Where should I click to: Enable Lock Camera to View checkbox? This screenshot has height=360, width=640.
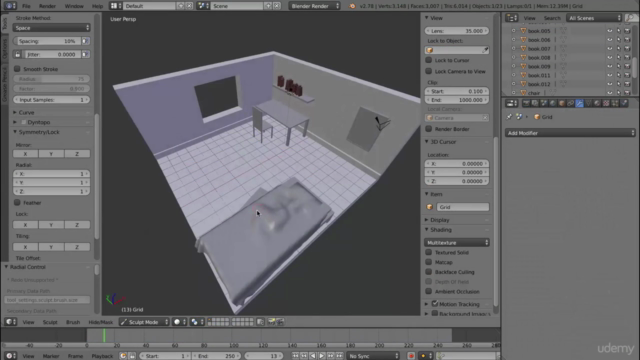click(429, 71)
